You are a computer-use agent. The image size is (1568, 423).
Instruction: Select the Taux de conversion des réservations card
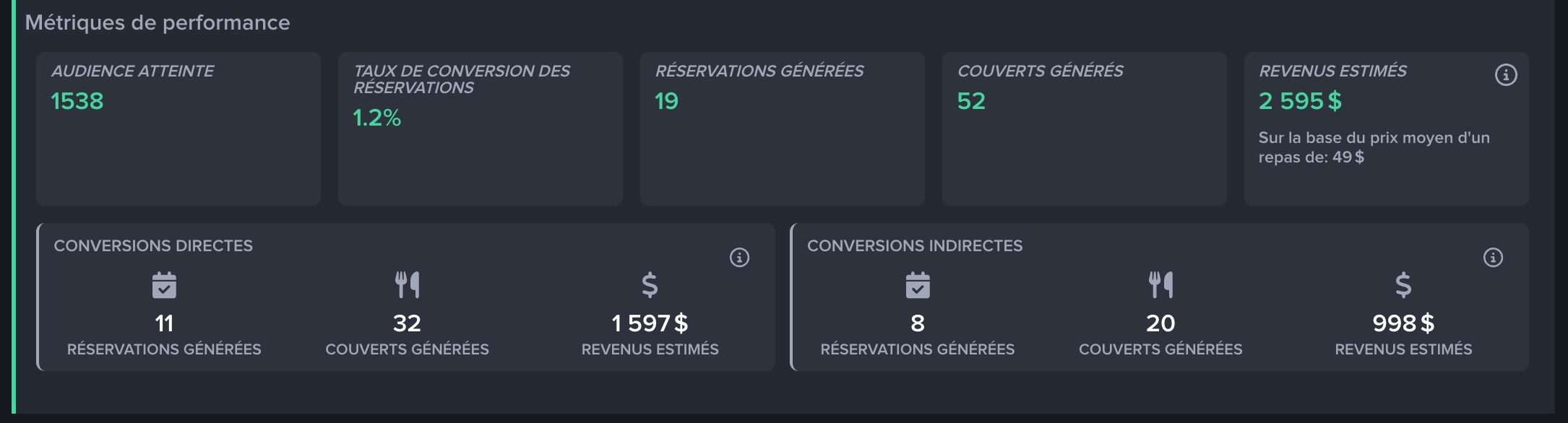coord(480,128)
